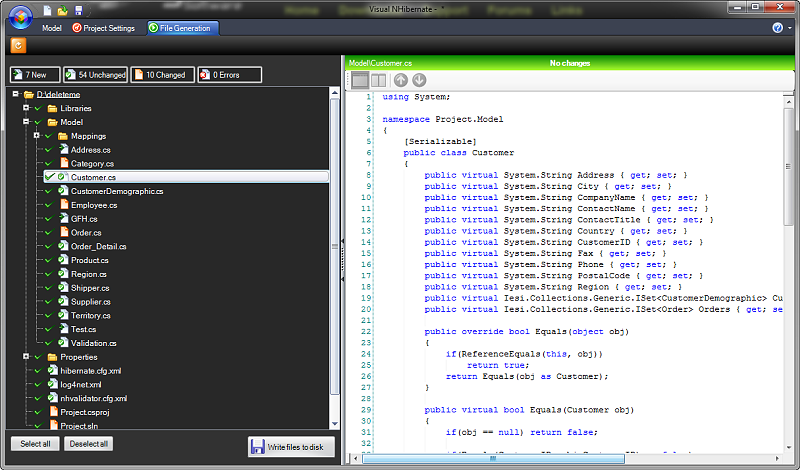Select the single-pane view icon in editor toolbar
This screenshot has width=800, height=470.
coord(361,80)
